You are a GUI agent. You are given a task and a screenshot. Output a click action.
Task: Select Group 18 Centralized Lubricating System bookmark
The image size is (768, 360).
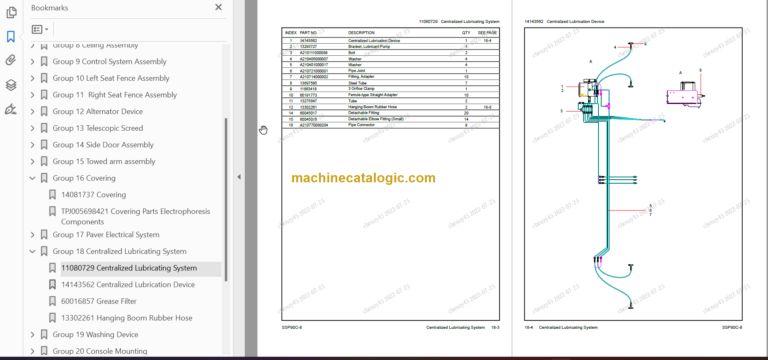(x=119, y=251)
